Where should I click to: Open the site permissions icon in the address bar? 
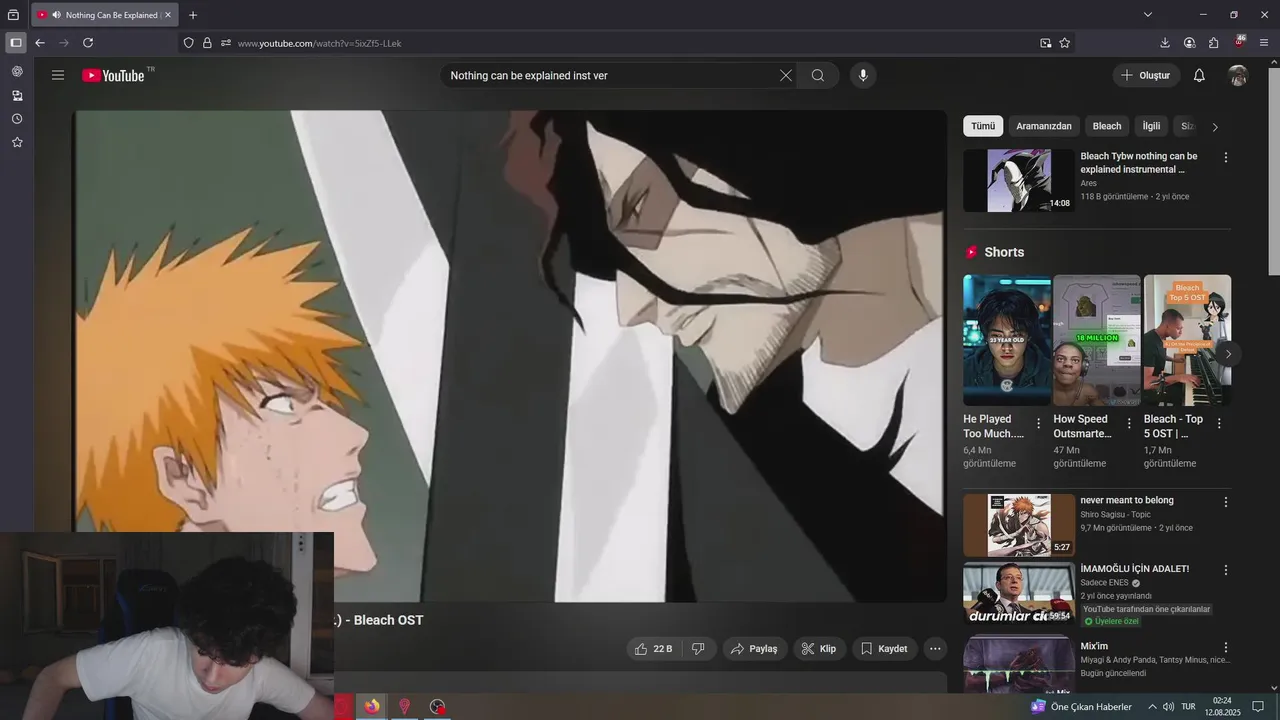pyautogui.click(x=226, y=43)
